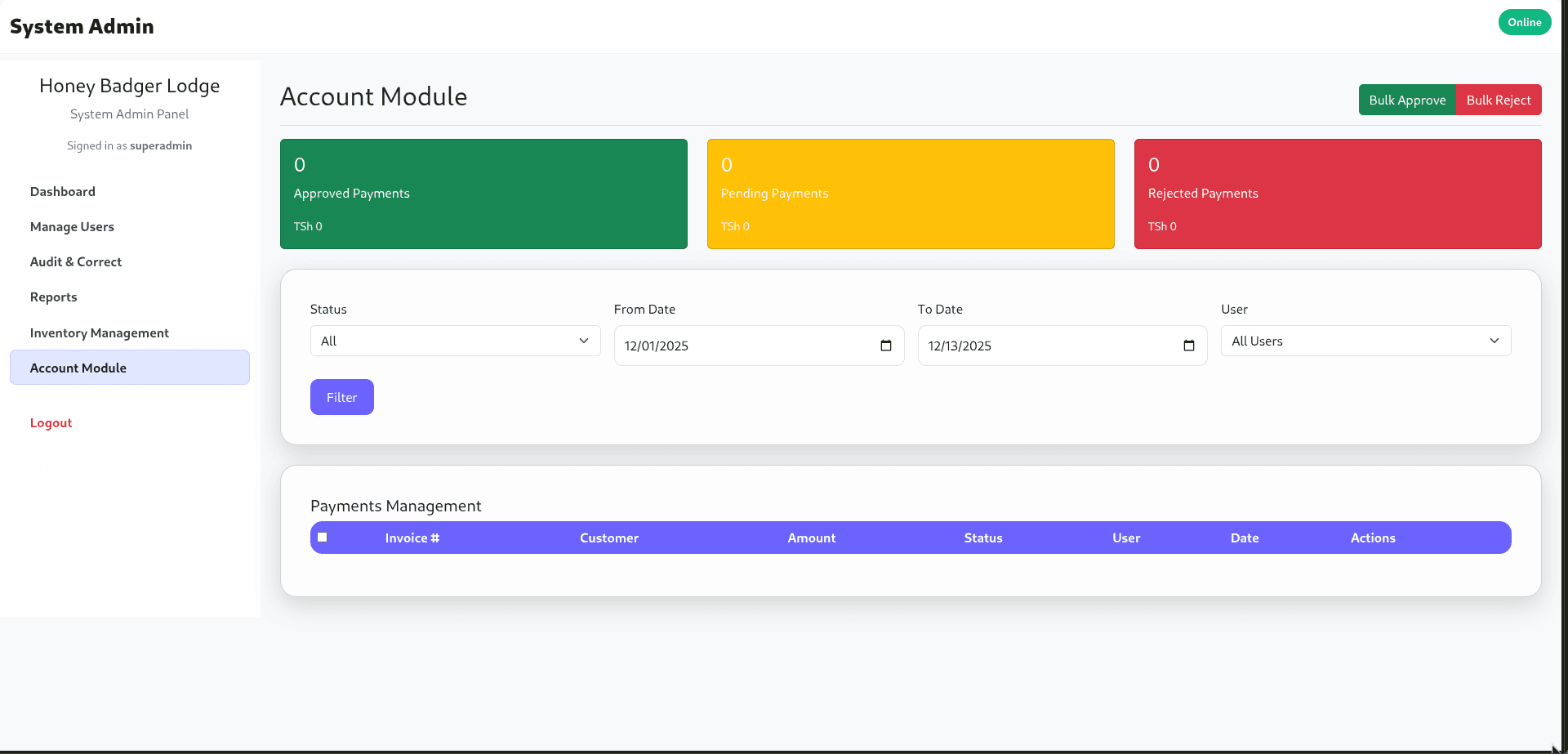Viewport: 1568px width, 754px height.
Task: Select the Account Module sidebar entry
Action: (78, 368)
